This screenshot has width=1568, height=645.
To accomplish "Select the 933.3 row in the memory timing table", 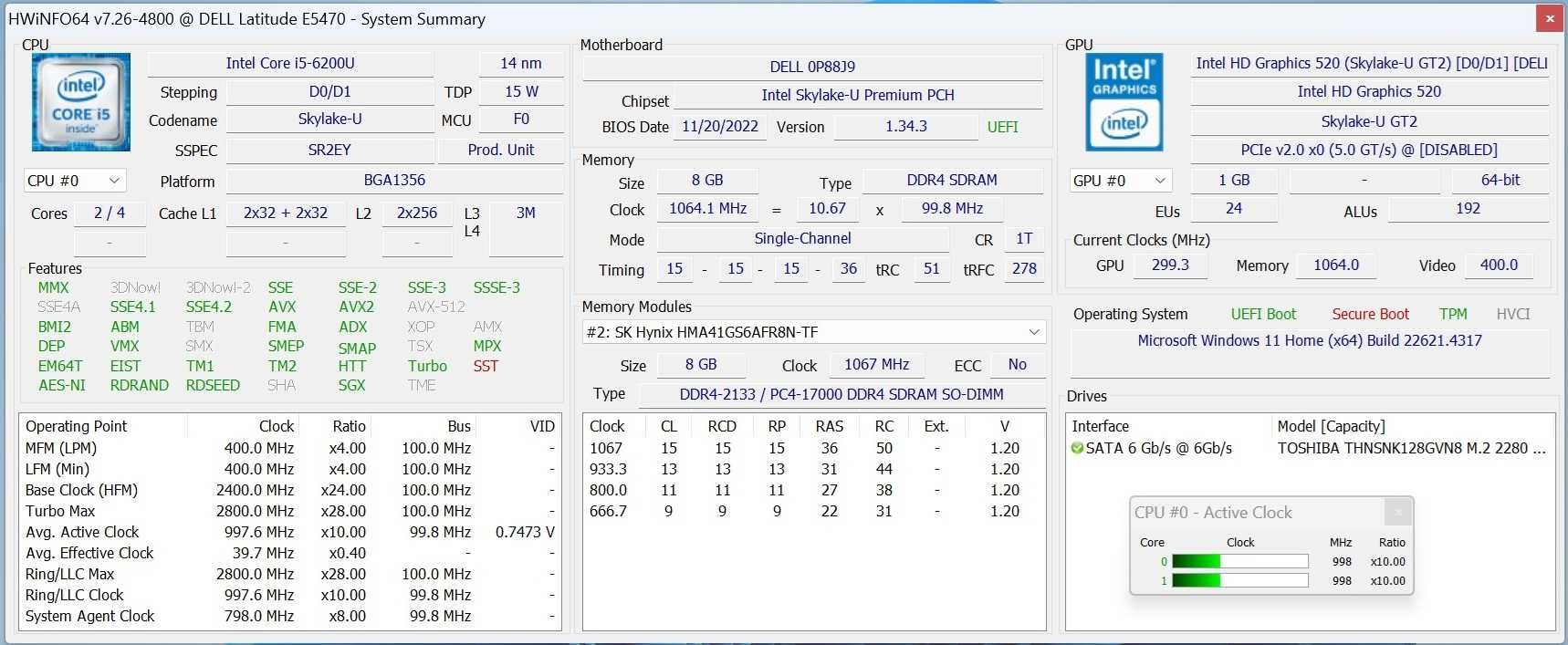I will click(x=814, y=469).
